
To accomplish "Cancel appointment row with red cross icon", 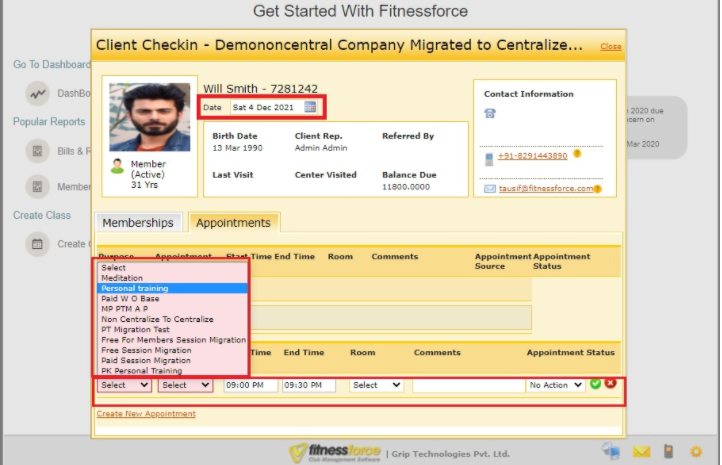I will [611, 383].
